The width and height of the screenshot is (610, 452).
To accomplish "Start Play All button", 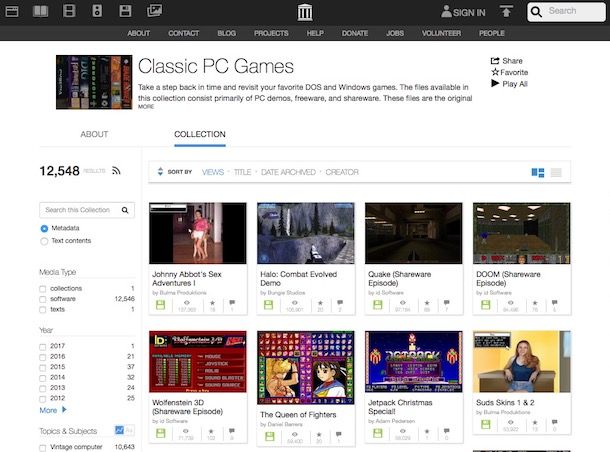I will pos(509,84).
